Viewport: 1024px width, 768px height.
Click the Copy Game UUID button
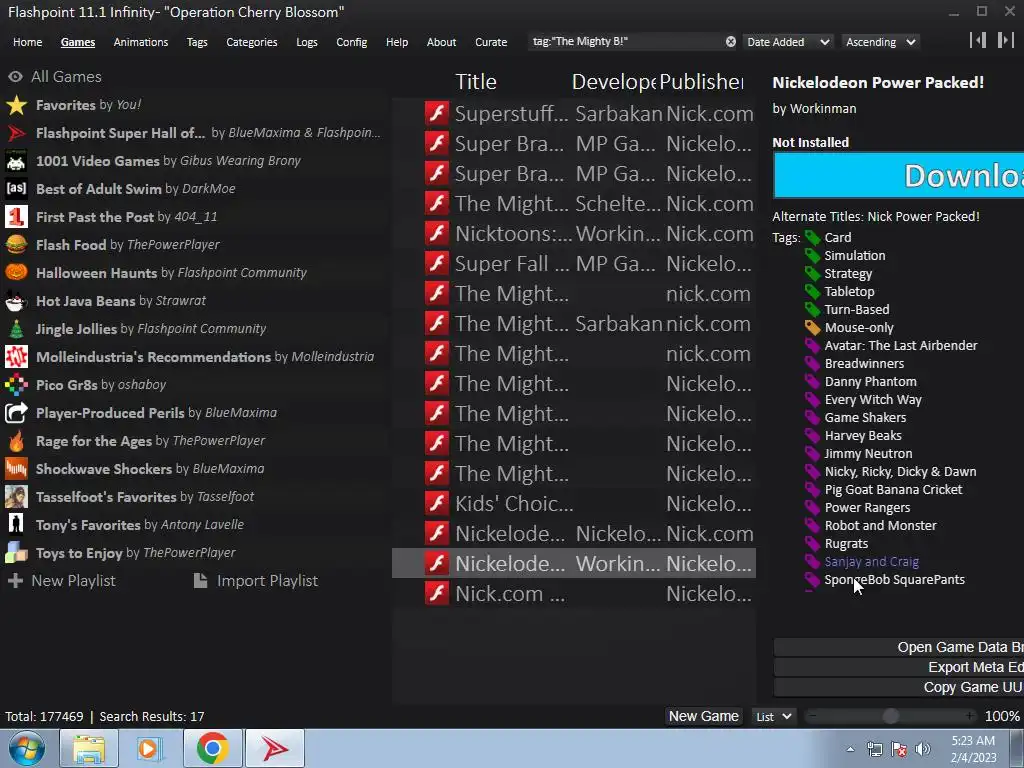coord(899,687)
